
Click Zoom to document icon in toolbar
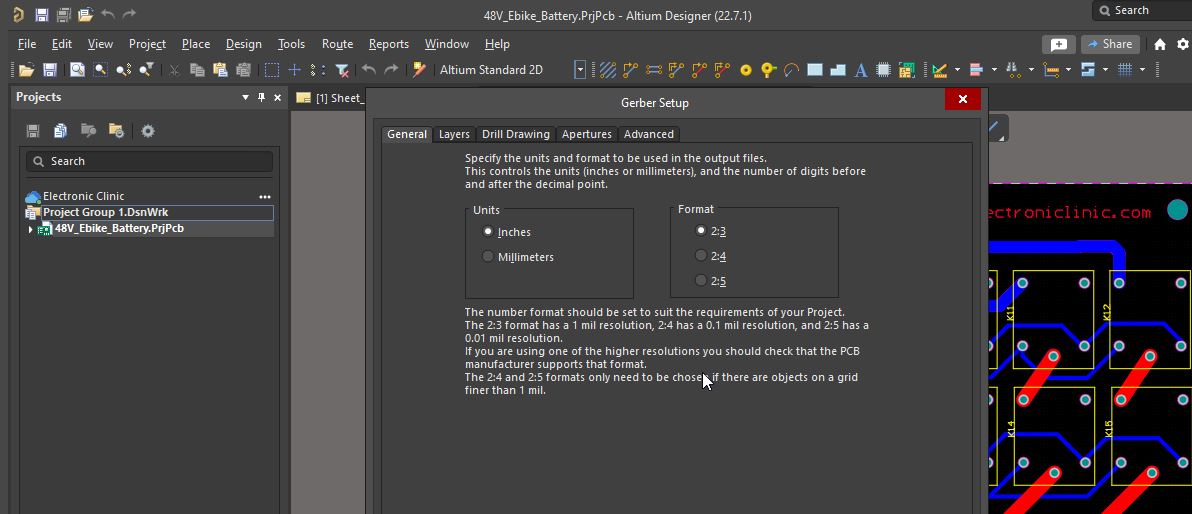77,70
